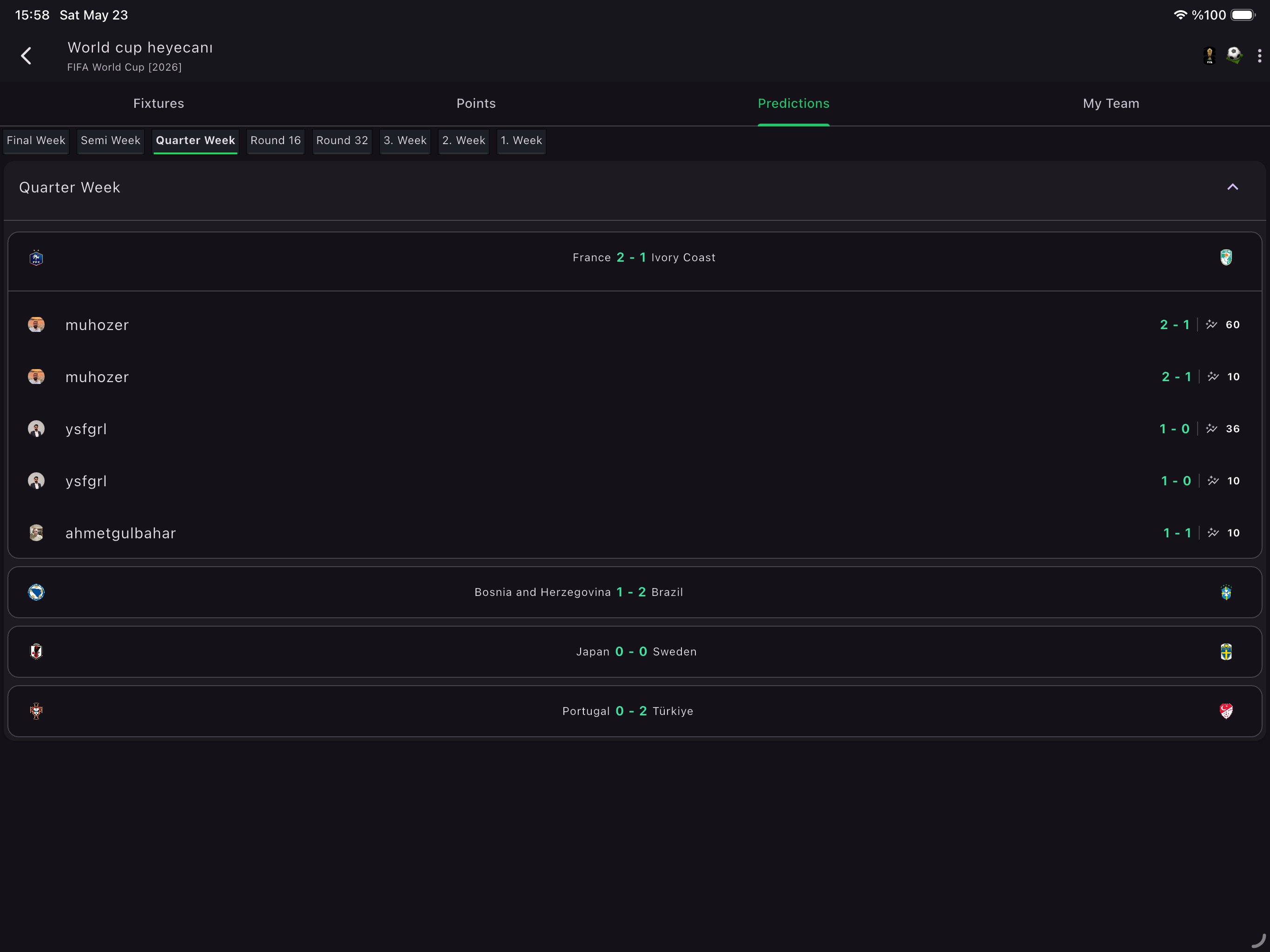Select the Round 16 filter
The width and height of the screenshot is (1270, 952).
coord(276,141)
